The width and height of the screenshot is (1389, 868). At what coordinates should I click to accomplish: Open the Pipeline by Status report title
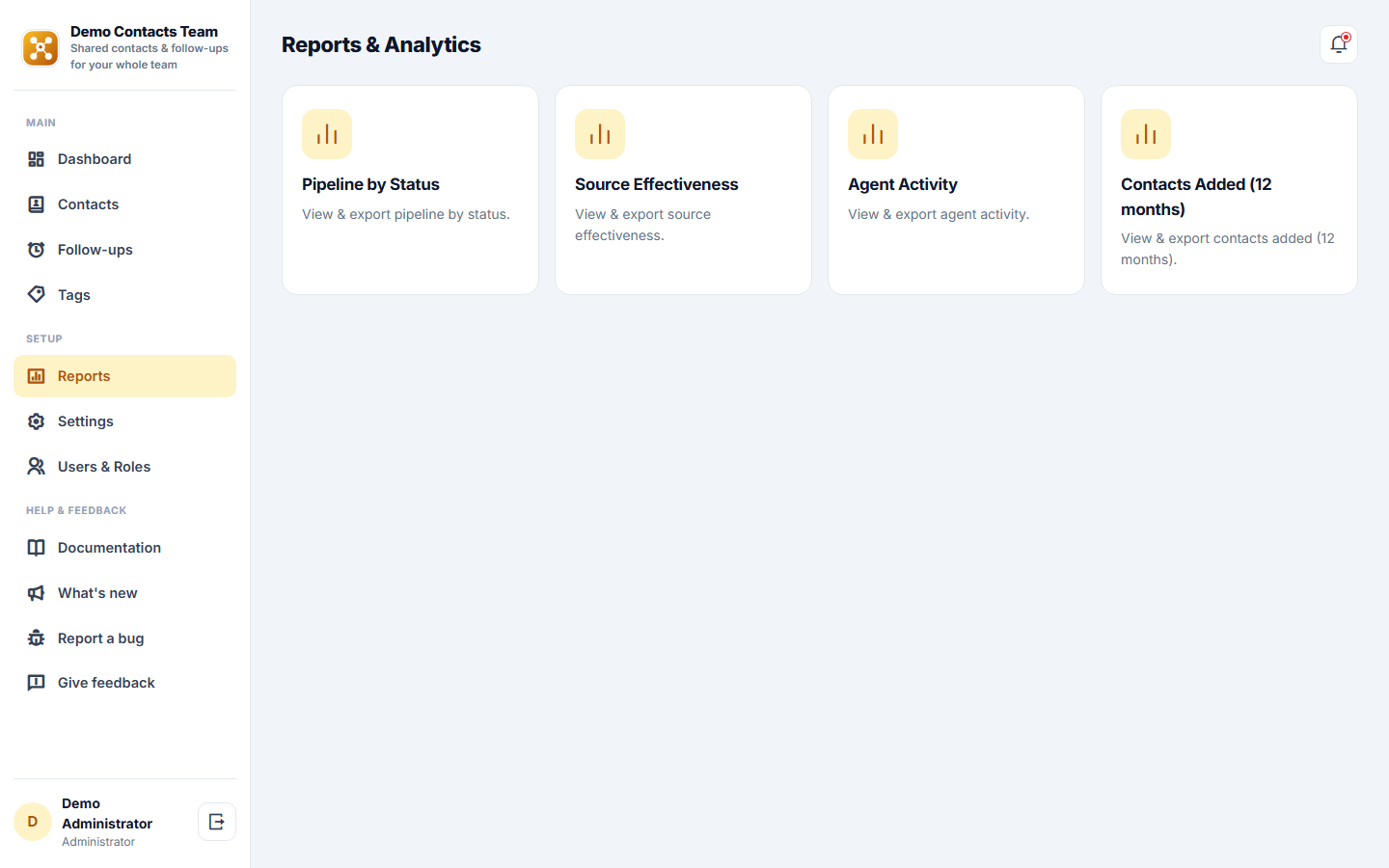click(x=370, y=184)
